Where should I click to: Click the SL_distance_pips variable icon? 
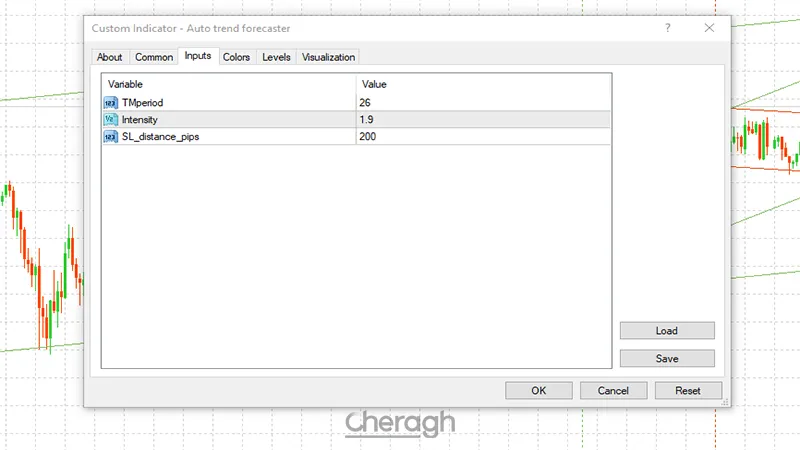(x=110, y=136)
